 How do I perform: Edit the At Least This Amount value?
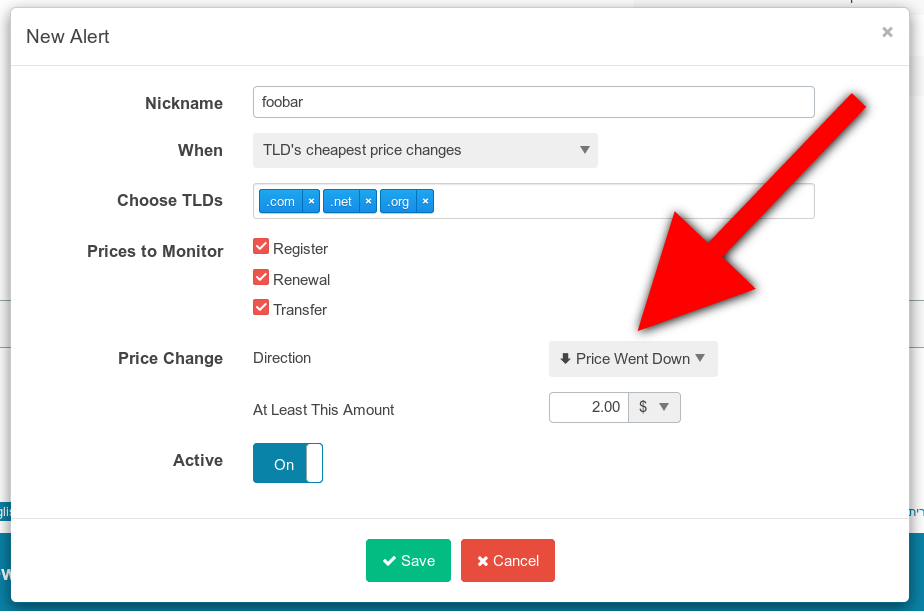590,407
